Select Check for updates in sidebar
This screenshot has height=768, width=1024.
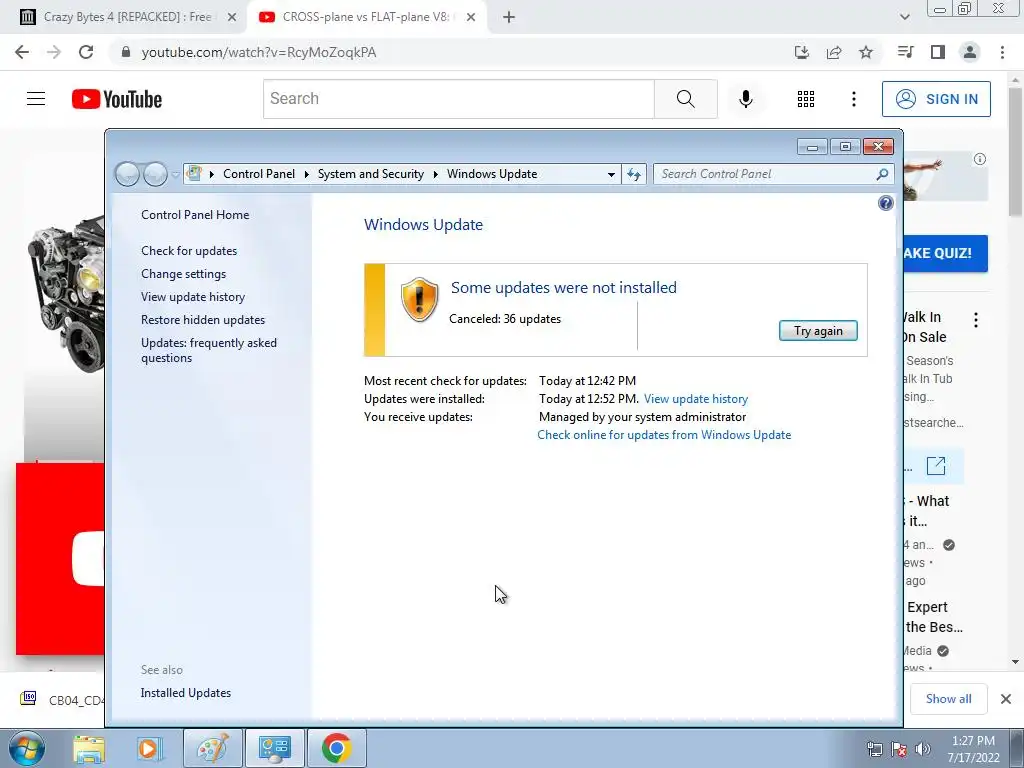click(x=189, y=251)
